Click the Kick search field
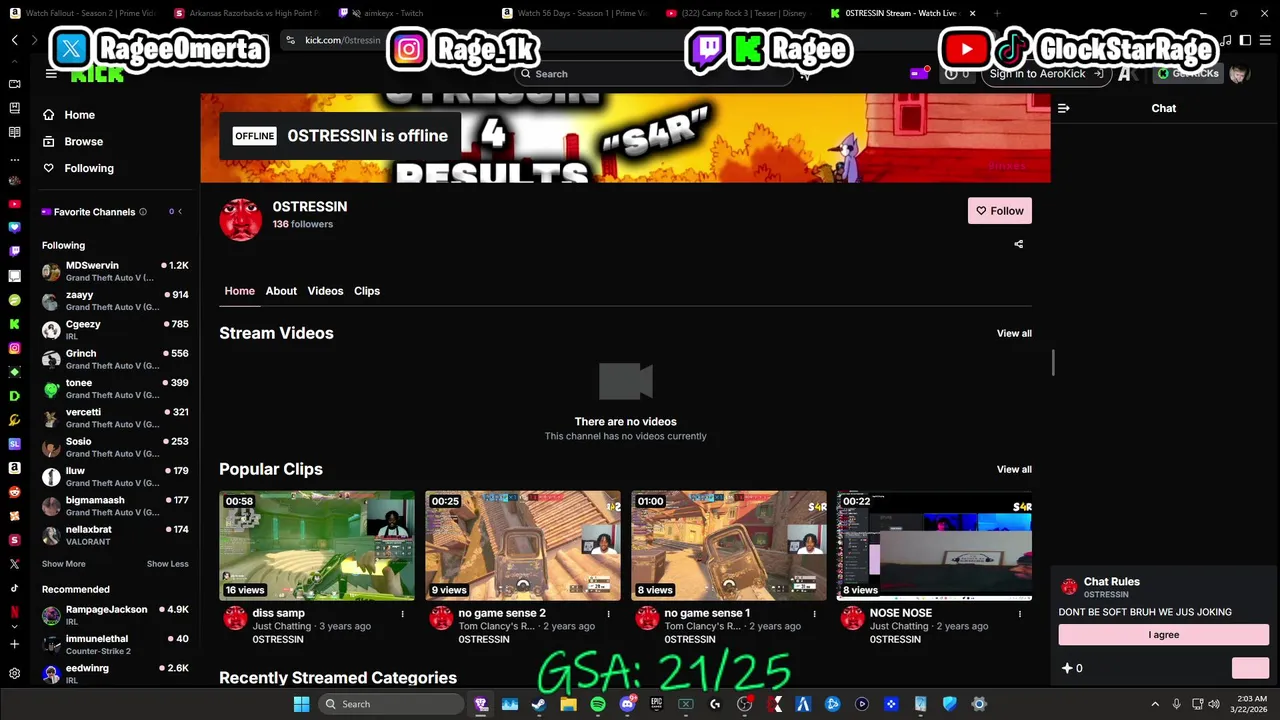This screenshot has width=1280, height=720. (x=655, y=74)
